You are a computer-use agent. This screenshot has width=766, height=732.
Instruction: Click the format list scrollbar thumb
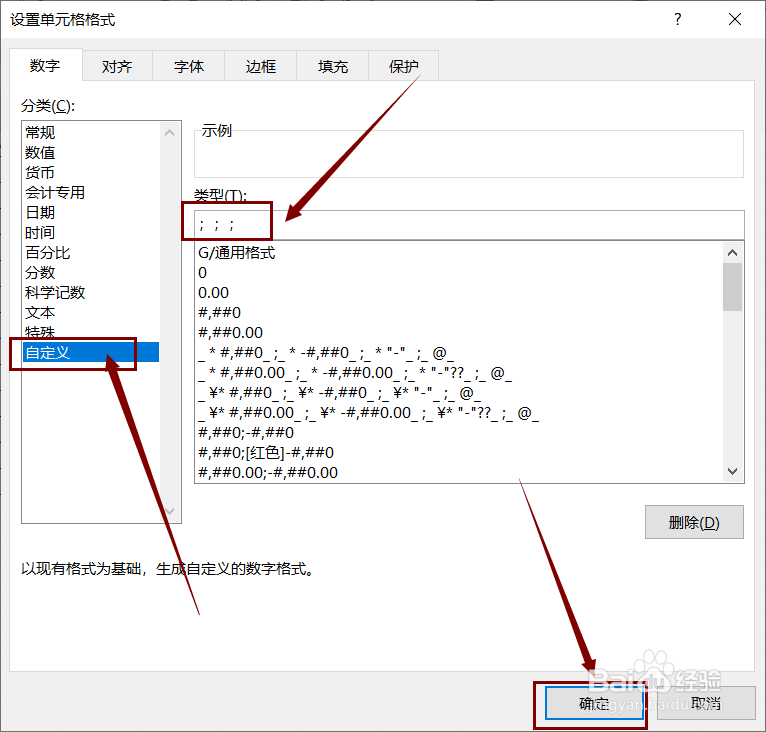pos(732,287)
